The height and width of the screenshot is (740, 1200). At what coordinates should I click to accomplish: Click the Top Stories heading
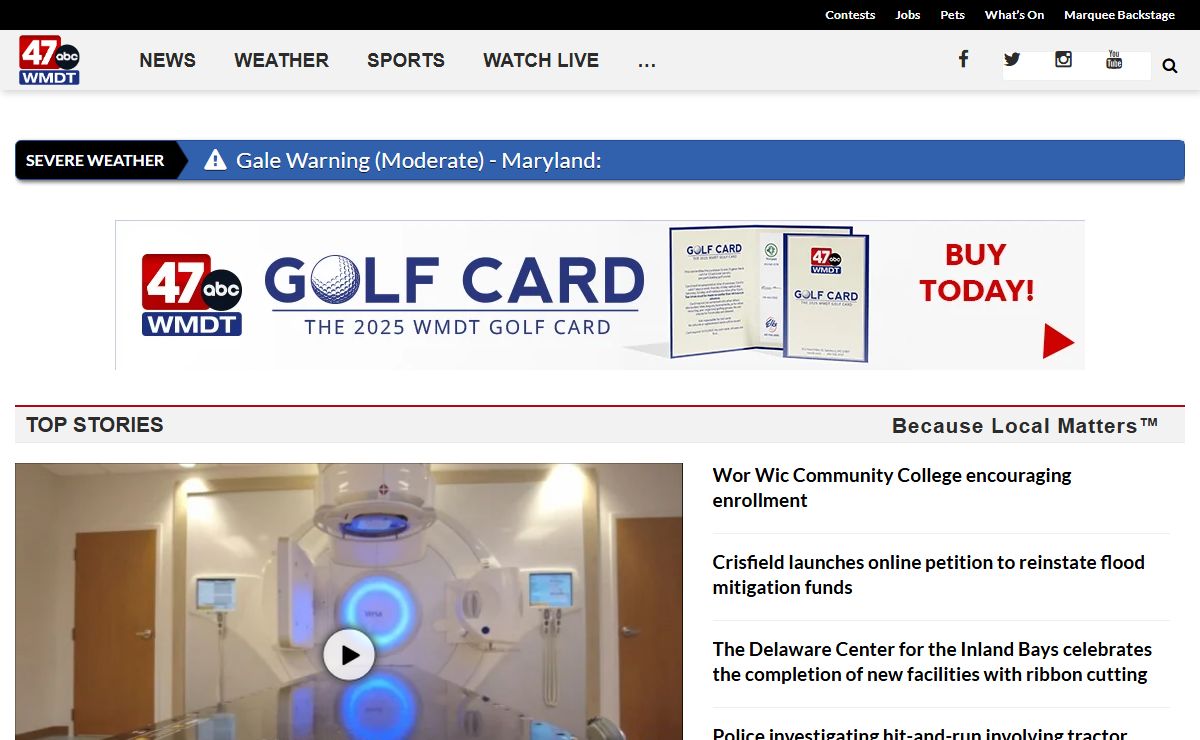[x=95, y=425]
